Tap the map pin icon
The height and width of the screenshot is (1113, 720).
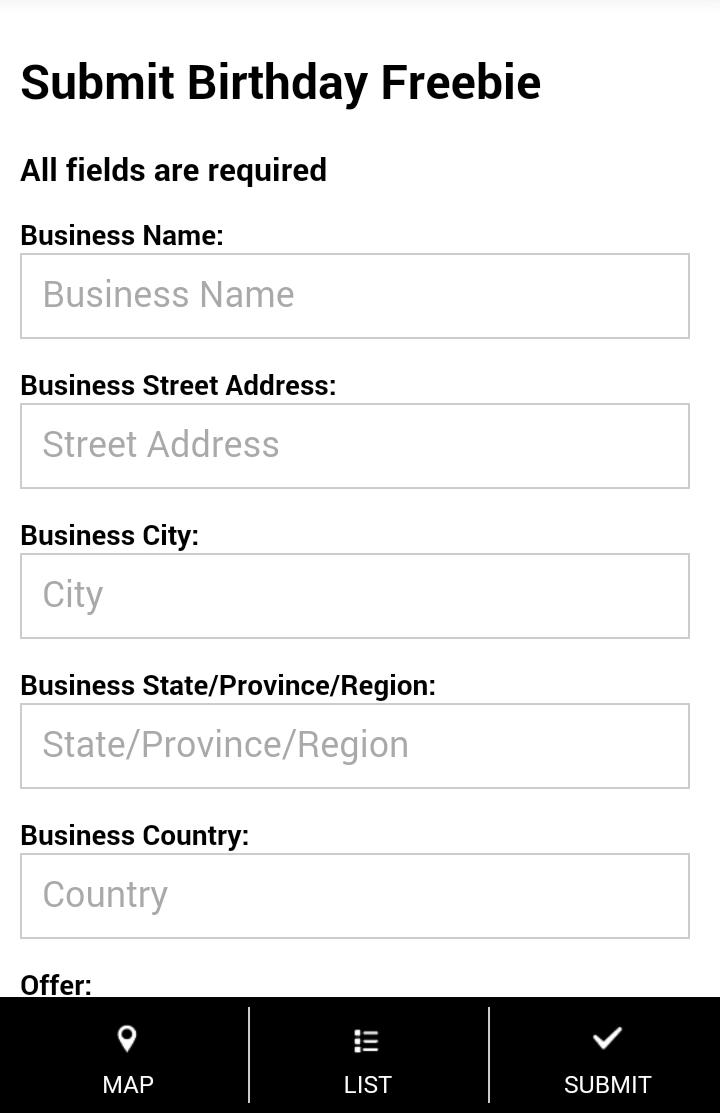tap(127, 1039)
